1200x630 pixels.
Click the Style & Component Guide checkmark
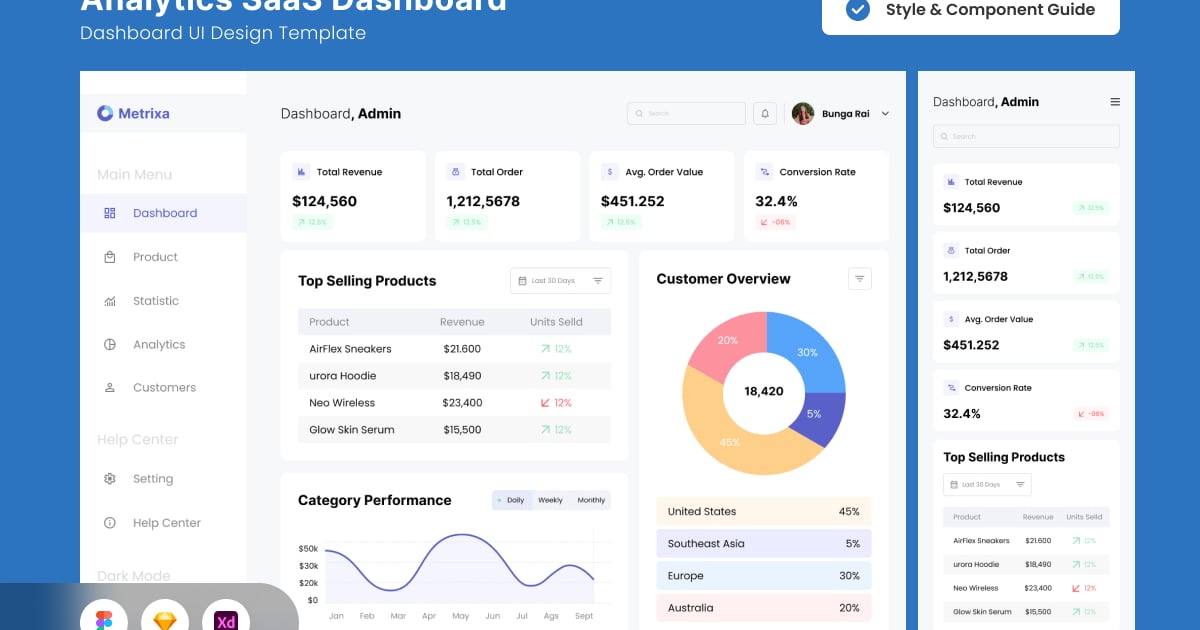[857, 10]
